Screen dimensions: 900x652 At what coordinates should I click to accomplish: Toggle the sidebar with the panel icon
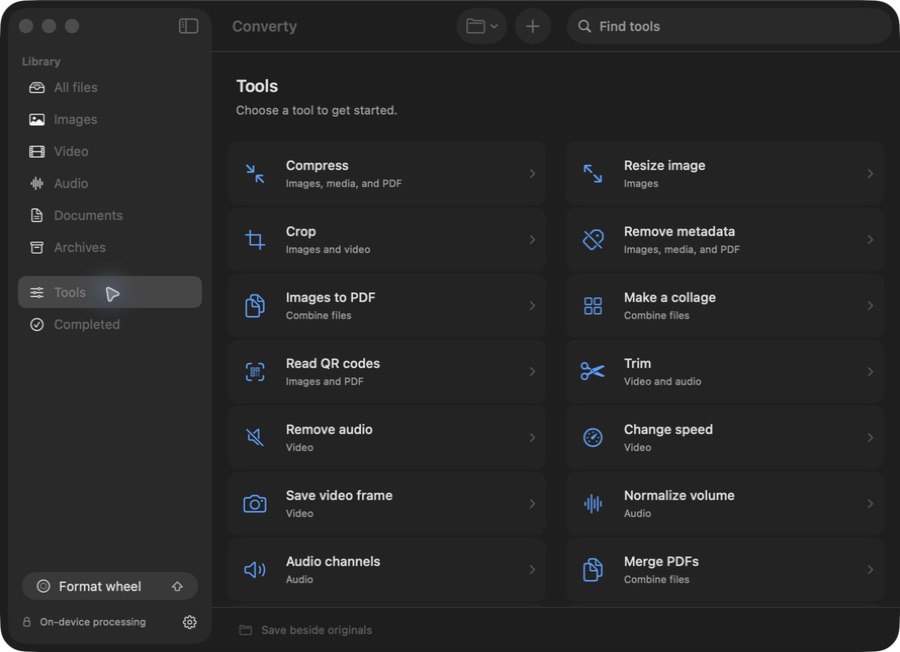[x=188, y=26]
